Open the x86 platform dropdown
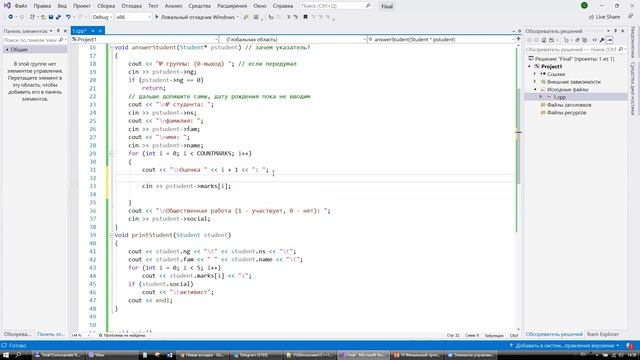 point(133,17)
